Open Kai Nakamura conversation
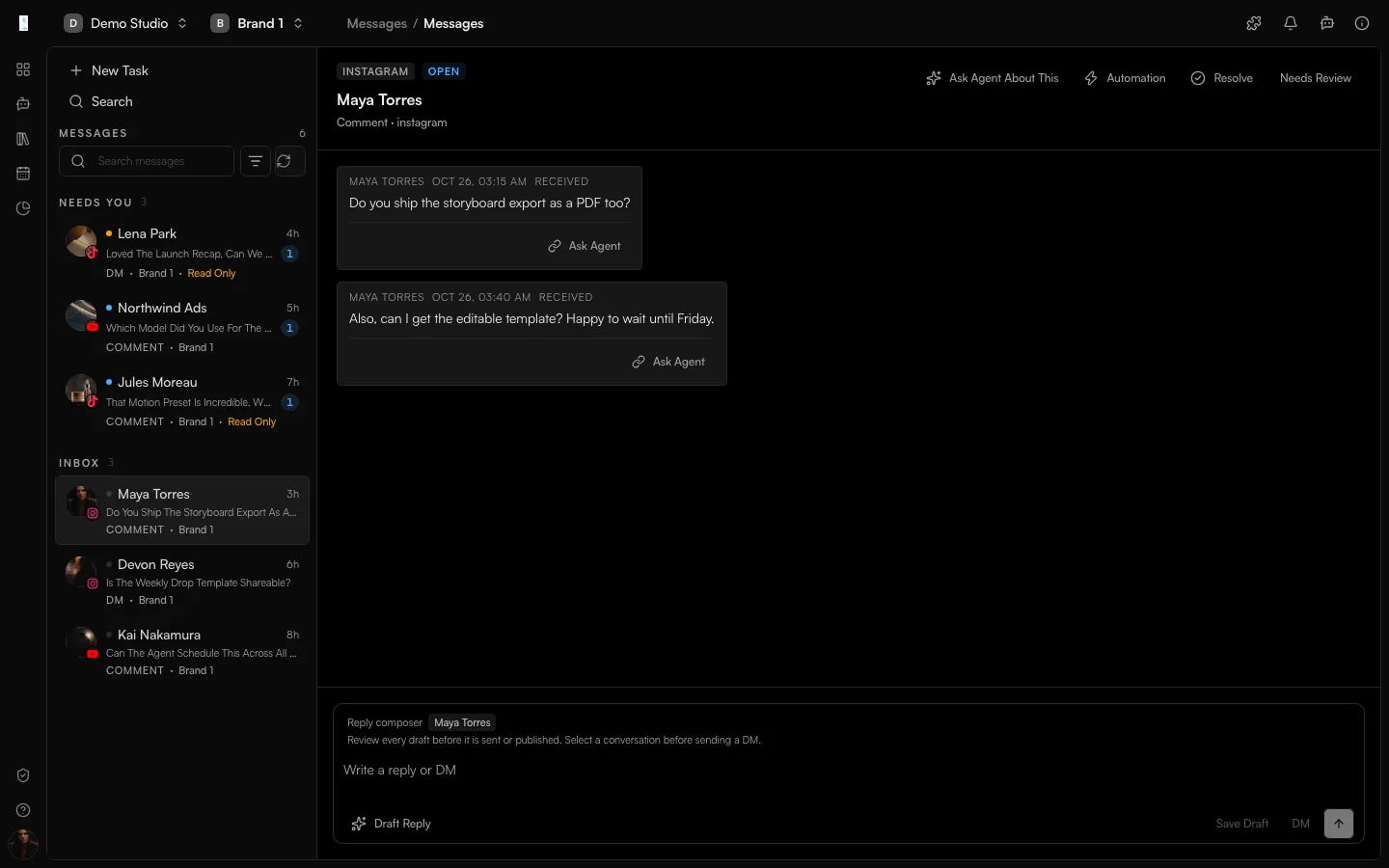This screenshot has height=868, width=1389. (x=182, y=651)
